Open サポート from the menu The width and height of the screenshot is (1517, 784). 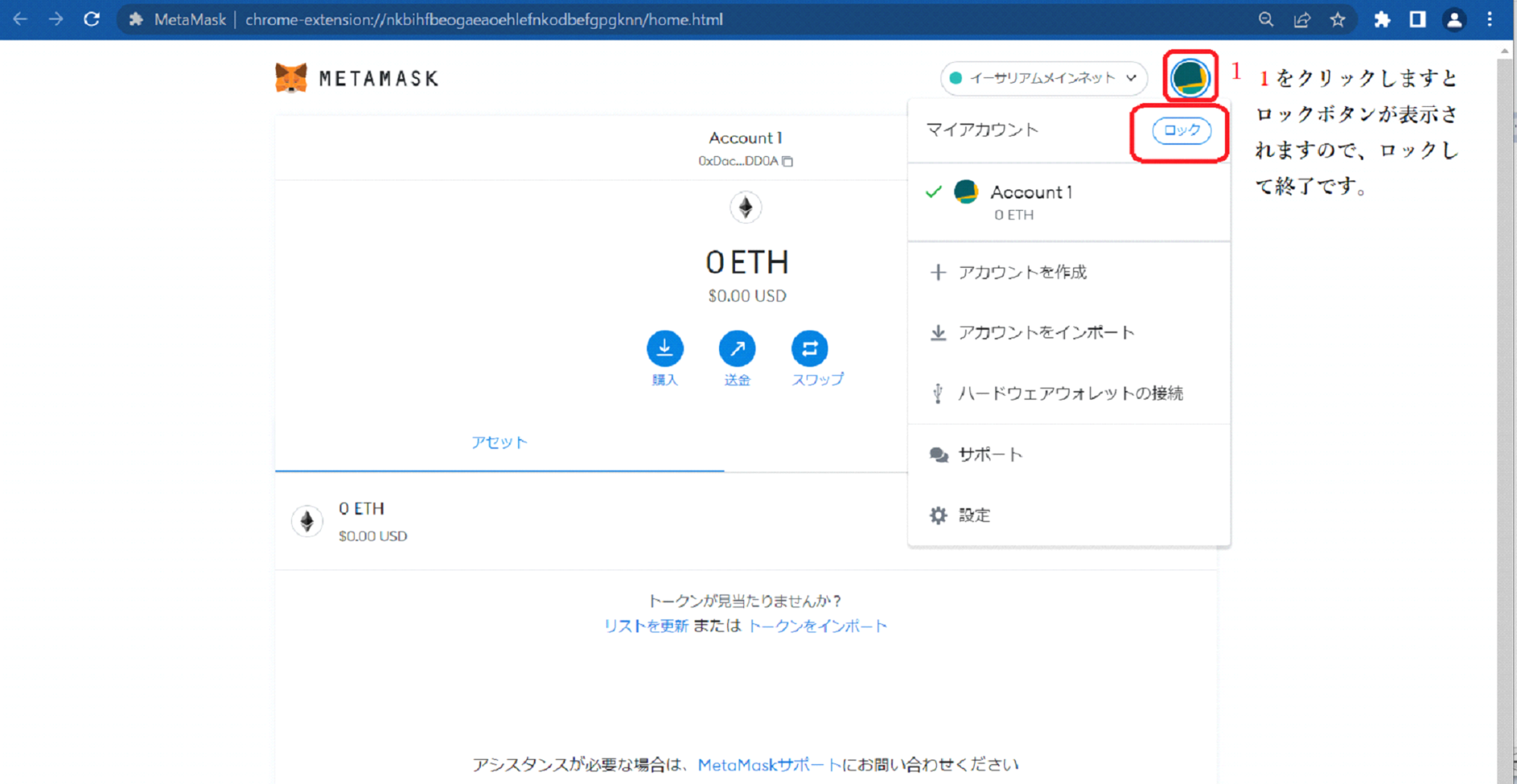1069,455
